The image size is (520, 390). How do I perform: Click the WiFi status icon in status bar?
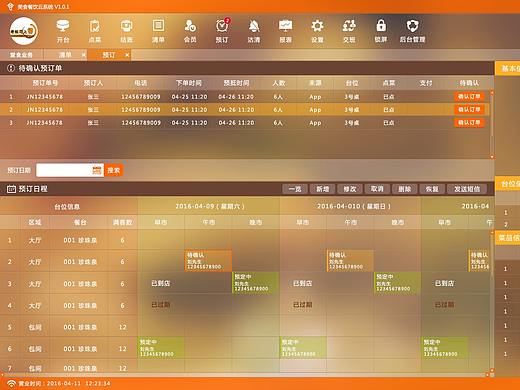point(11,383)
